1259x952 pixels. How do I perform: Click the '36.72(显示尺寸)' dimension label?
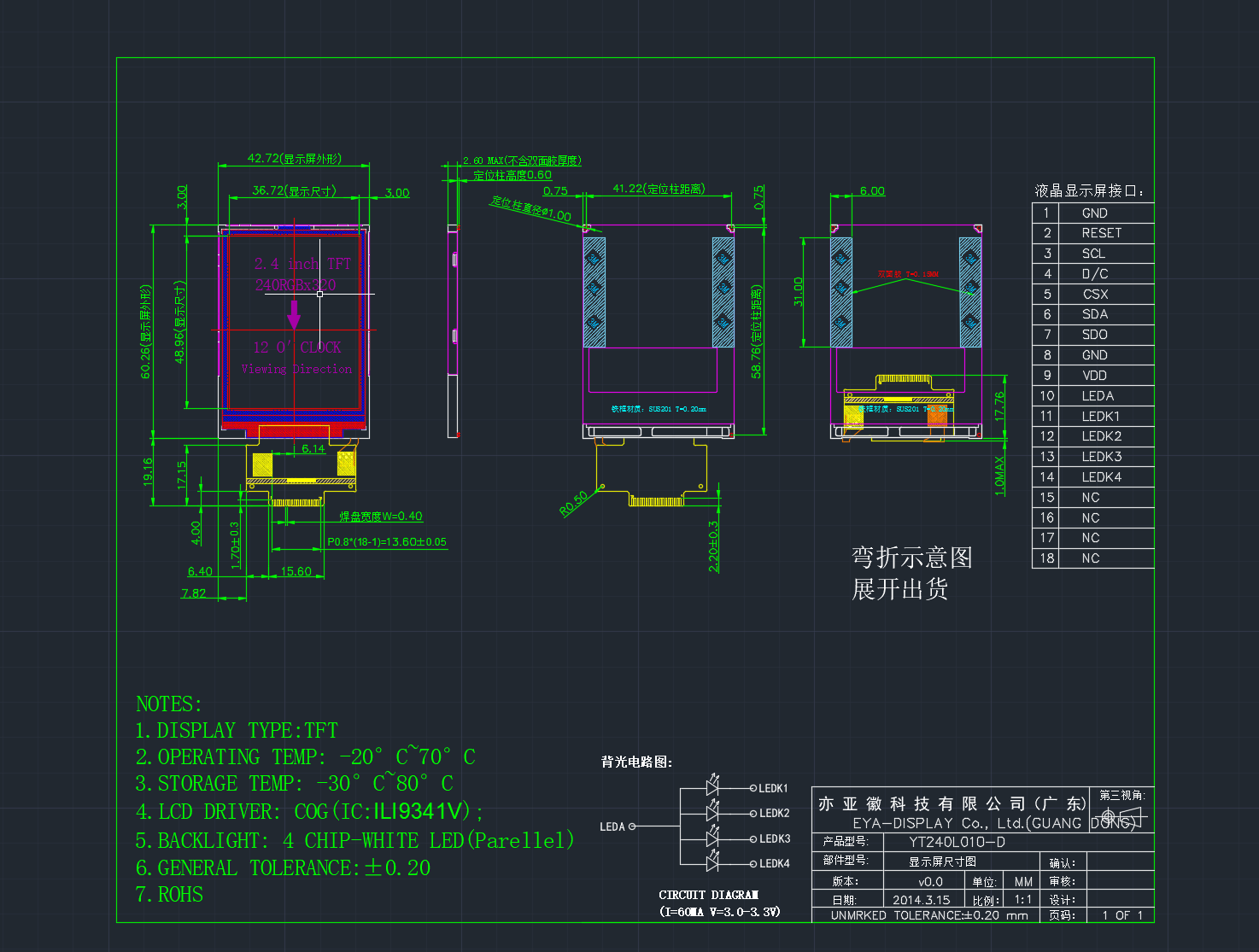295,190
